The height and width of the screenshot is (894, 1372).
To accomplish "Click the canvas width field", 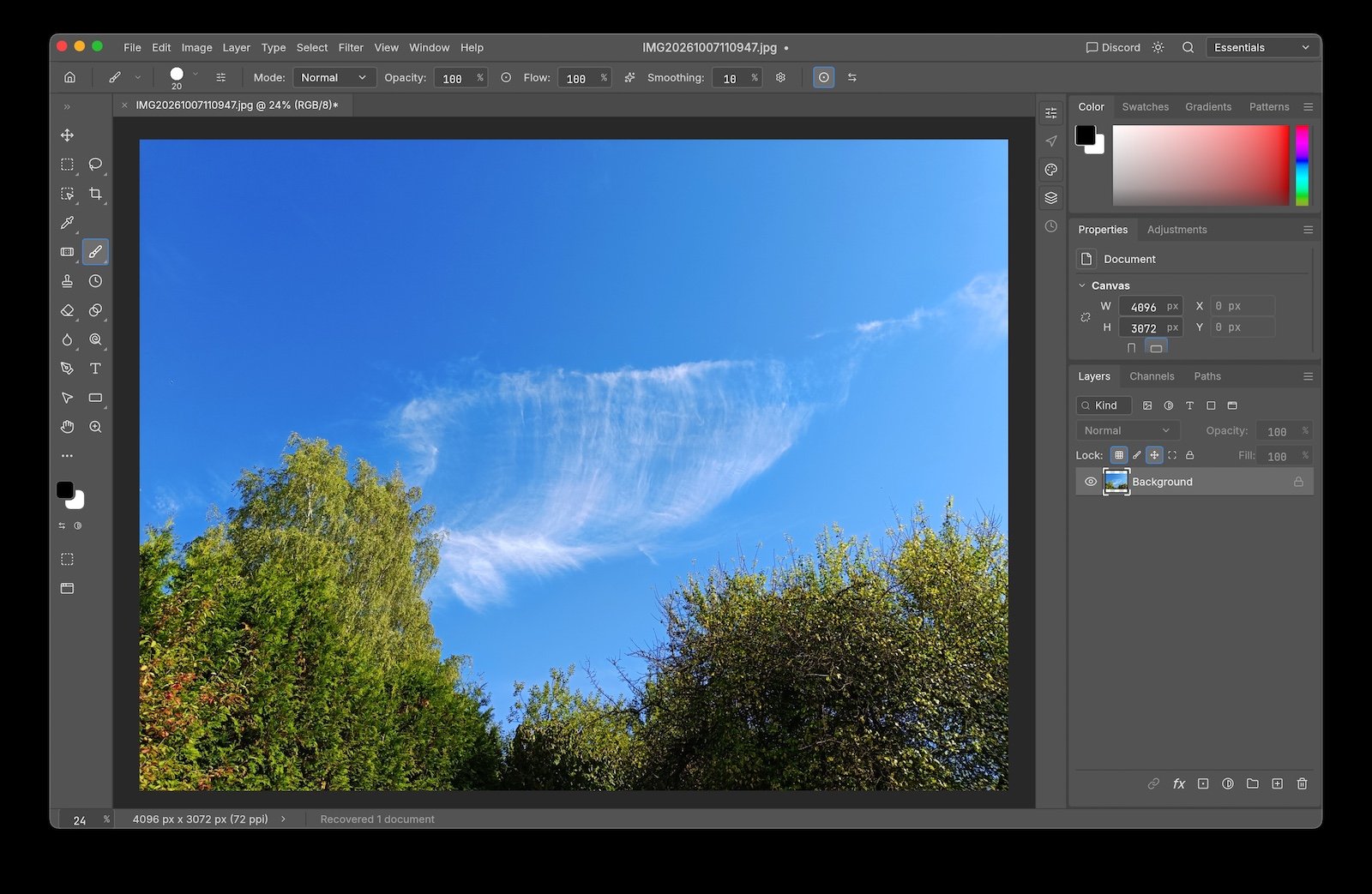I will pyautogui.click(x=1151, y=306).
